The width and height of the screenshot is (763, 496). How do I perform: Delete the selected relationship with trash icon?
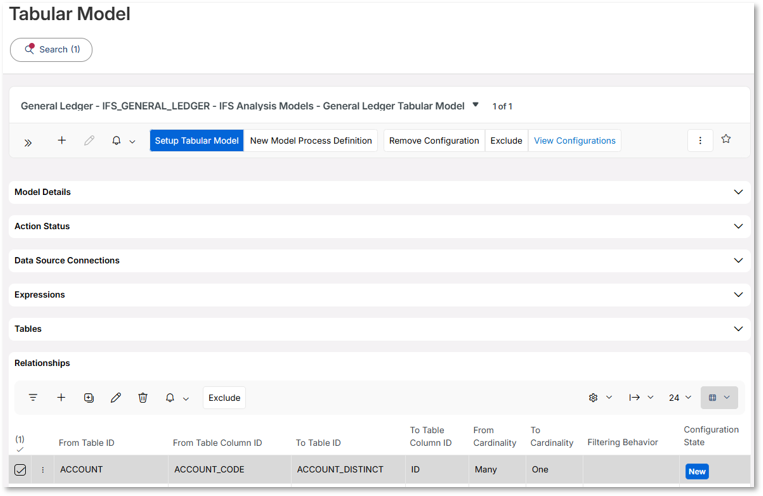143,398
